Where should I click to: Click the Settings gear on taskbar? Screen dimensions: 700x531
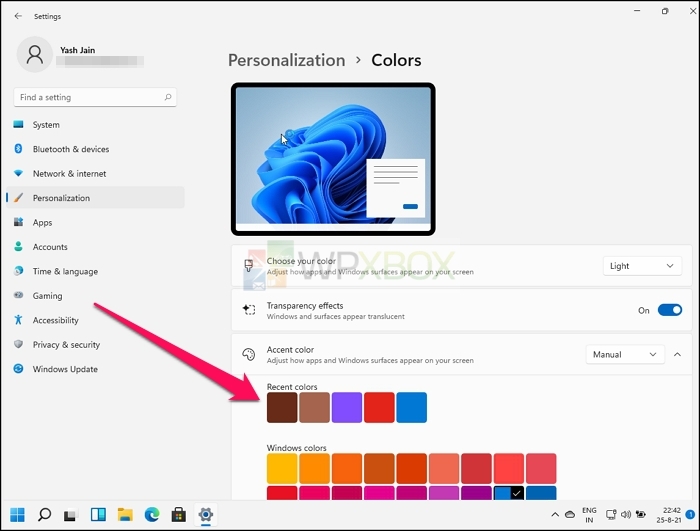pyautogui.click(x=206, y=514)
